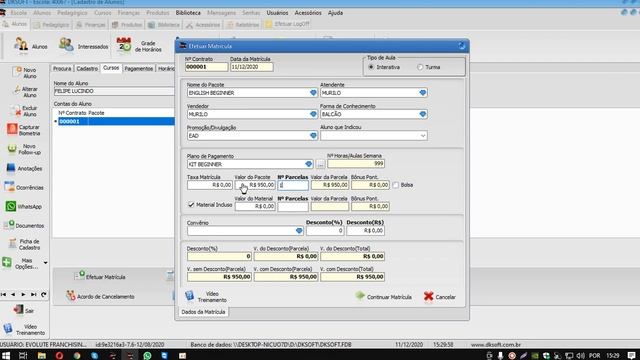Image resolution: width=640 pixels, height=360 pixels.
Task: Open the Ajuda menu
Action: coord(335,13)
